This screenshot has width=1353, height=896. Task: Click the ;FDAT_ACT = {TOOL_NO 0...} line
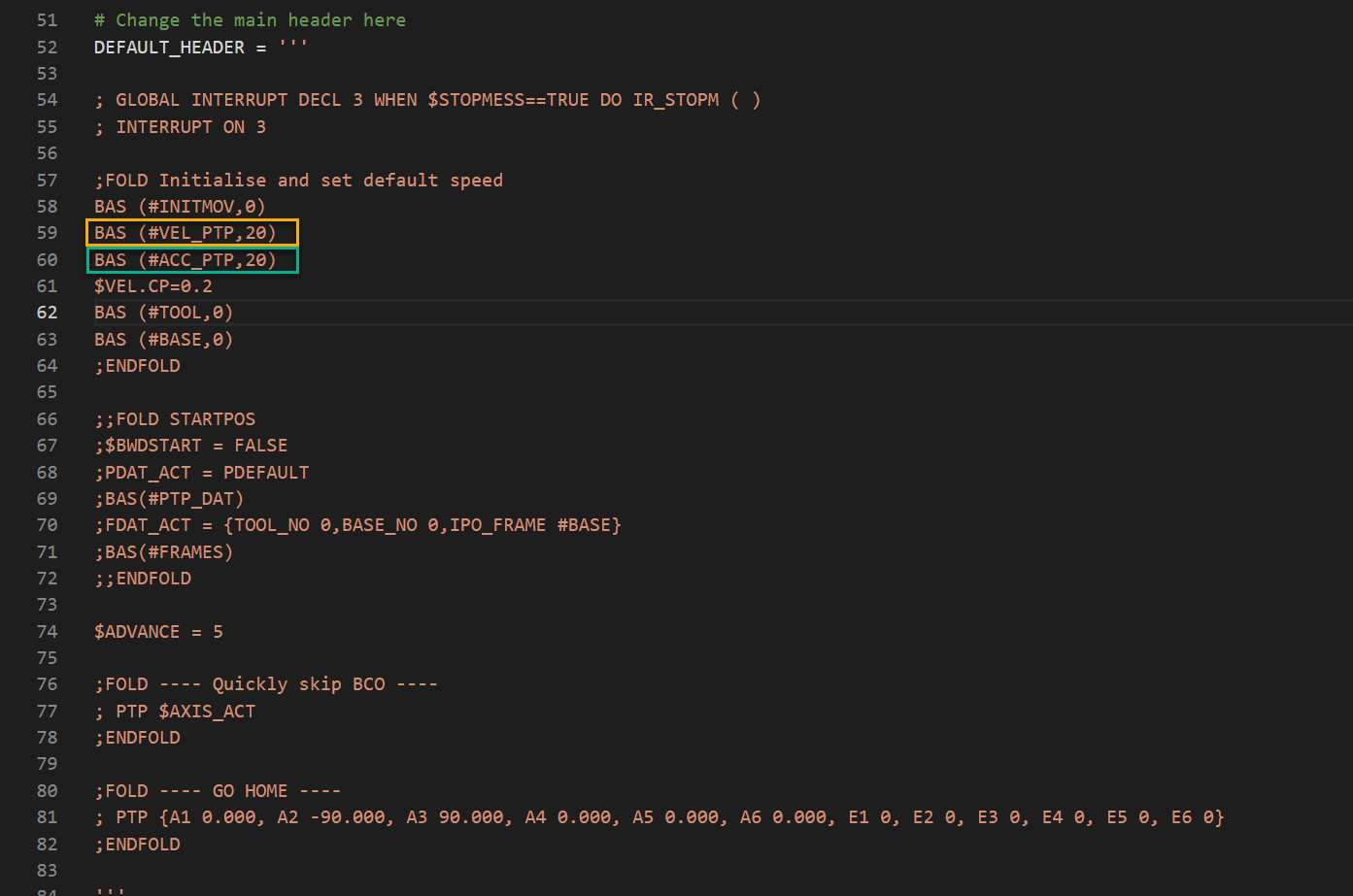(357, 525)
